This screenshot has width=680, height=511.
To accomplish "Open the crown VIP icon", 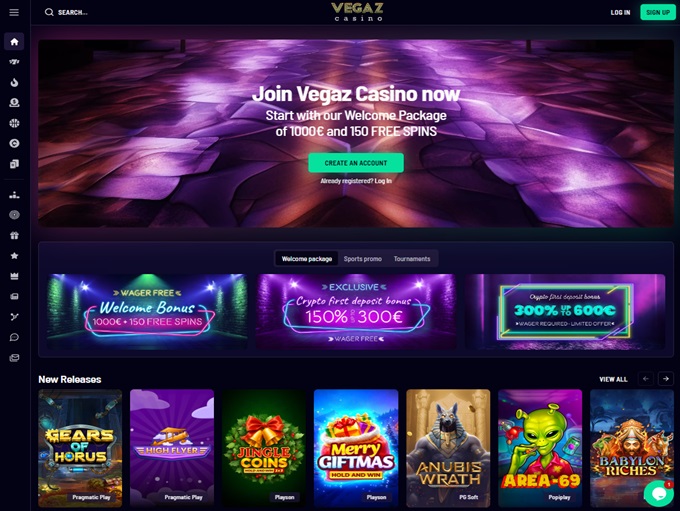I will pyautogui.click(x=14, y=276).
